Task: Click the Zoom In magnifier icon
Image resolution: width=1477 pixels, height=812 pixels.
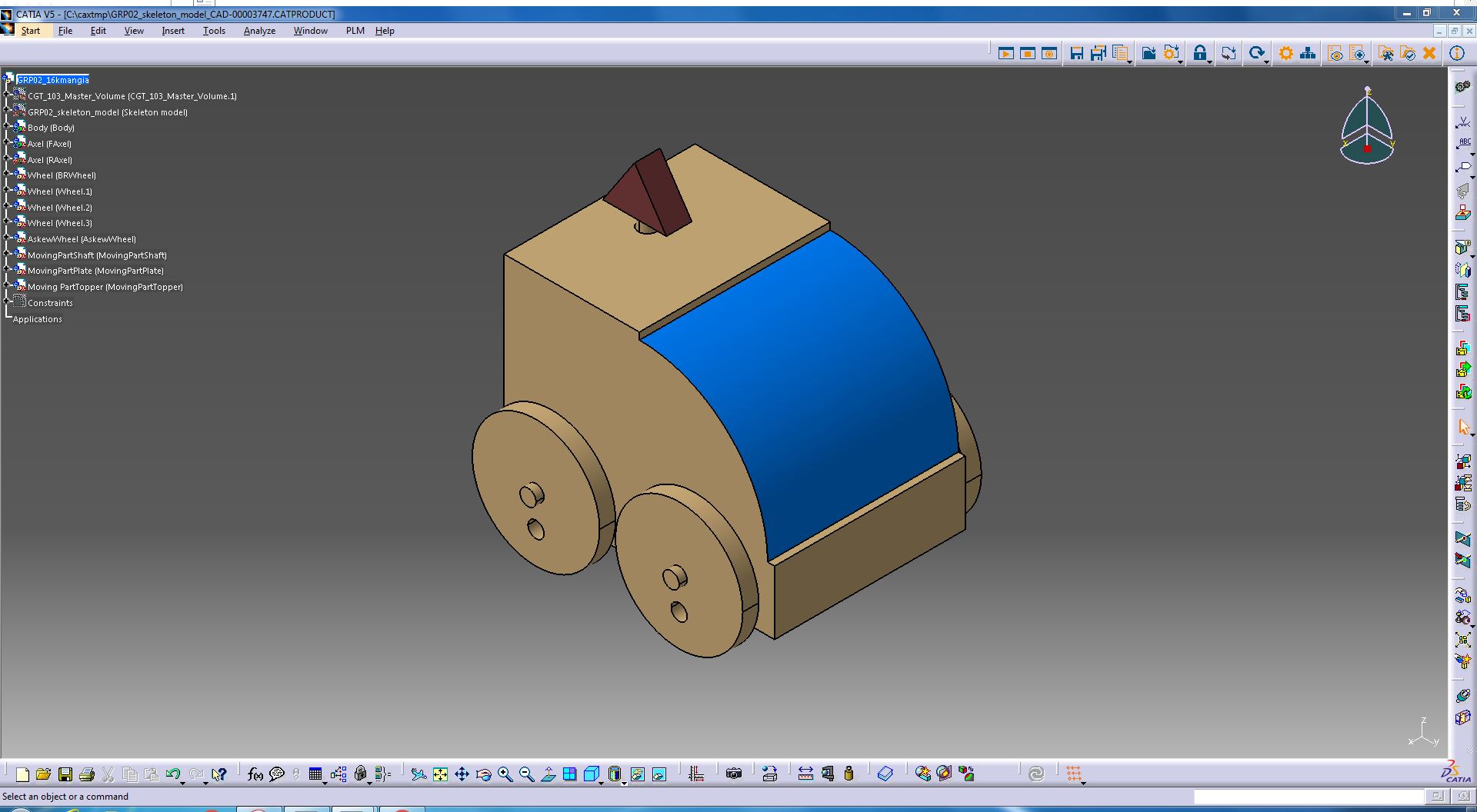Action: pyautogui.click(x=505, y=774)
